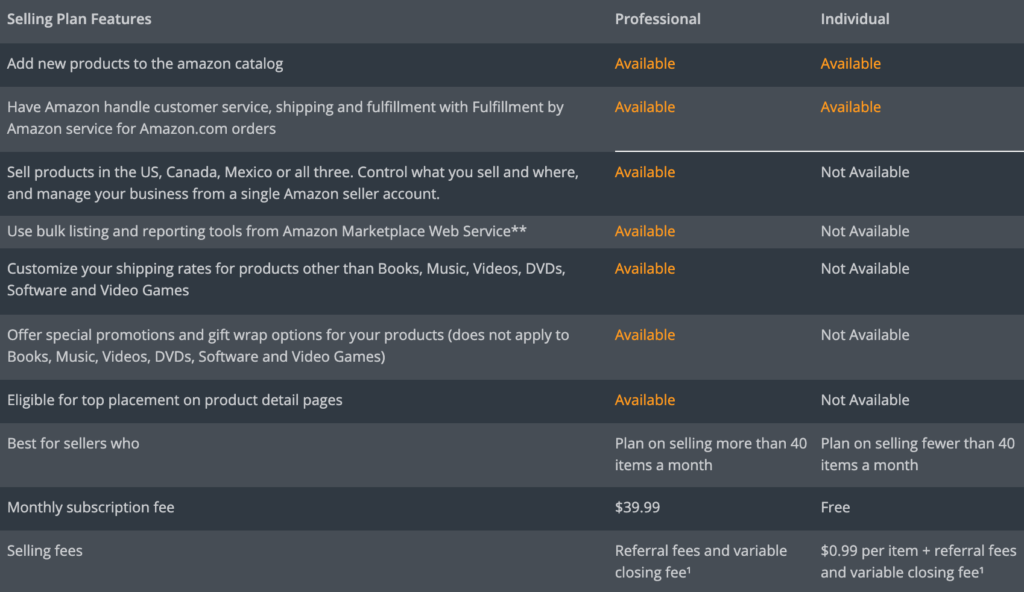The width and height of the screenshot is (1024, 592).
Task: Click Professional 'Available' for Fulfillment by Amazon
Action: [644, 107]
